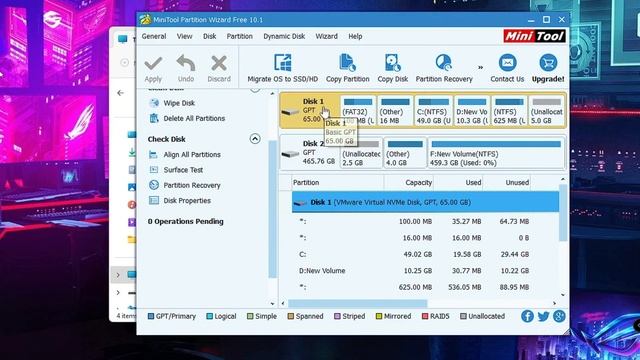Choose Delete All Partitions in sidebar
This screenshot has height=360, width=640.
(x=194, y=118)
